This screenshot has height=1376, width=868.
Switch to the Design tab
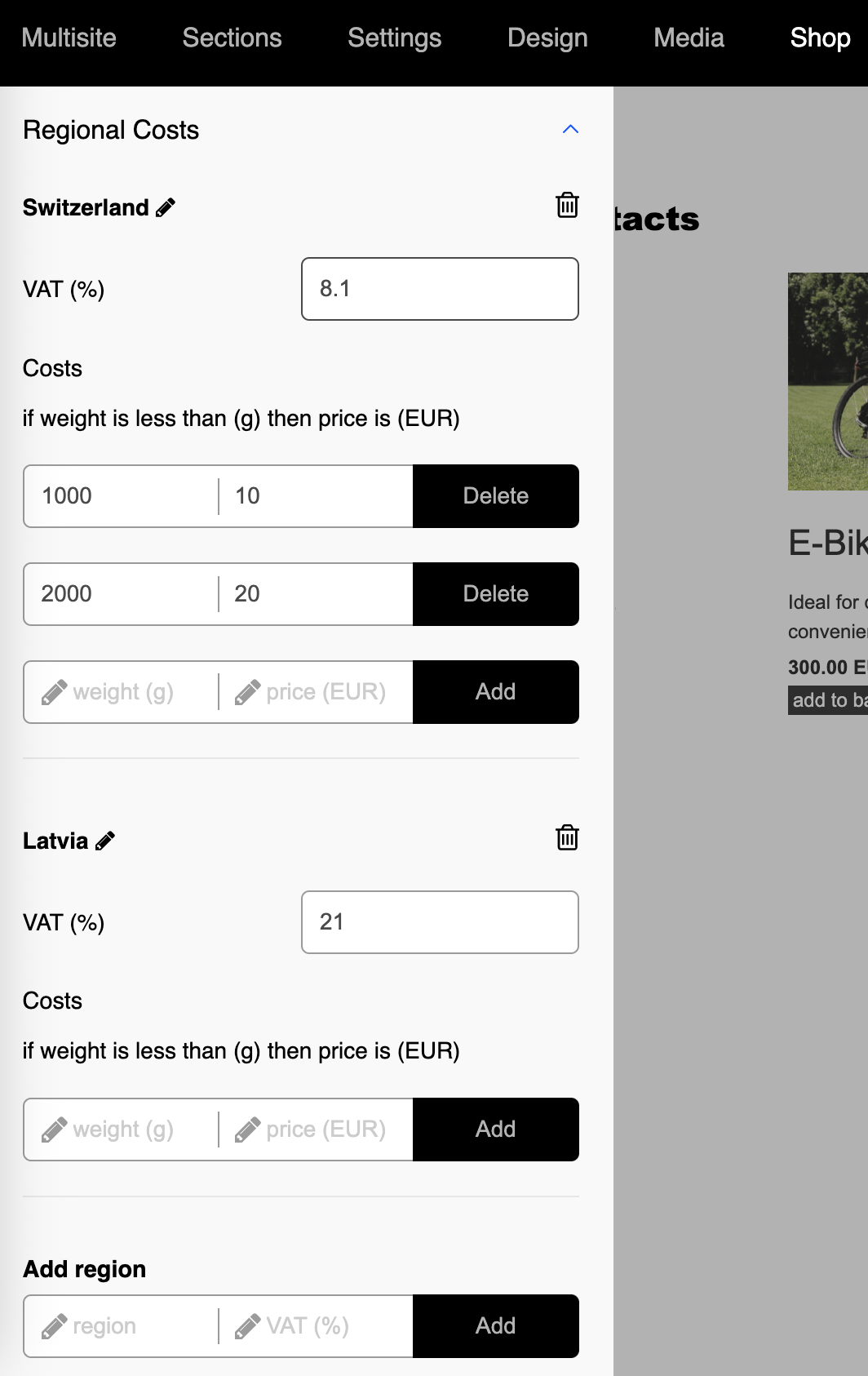click(x=547, y=38)
